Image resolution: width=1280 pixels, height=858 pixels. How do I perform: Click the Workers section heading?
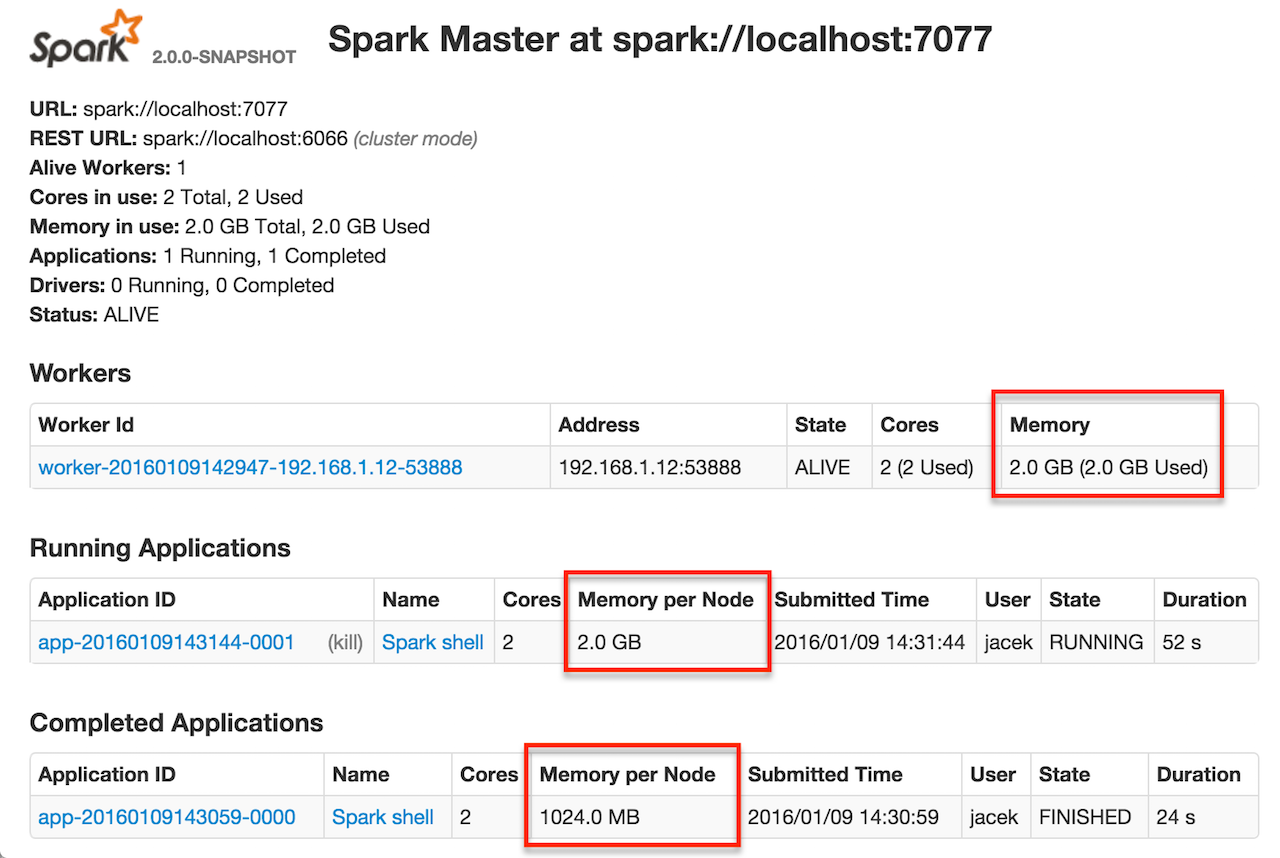click(x=80, y=373)
